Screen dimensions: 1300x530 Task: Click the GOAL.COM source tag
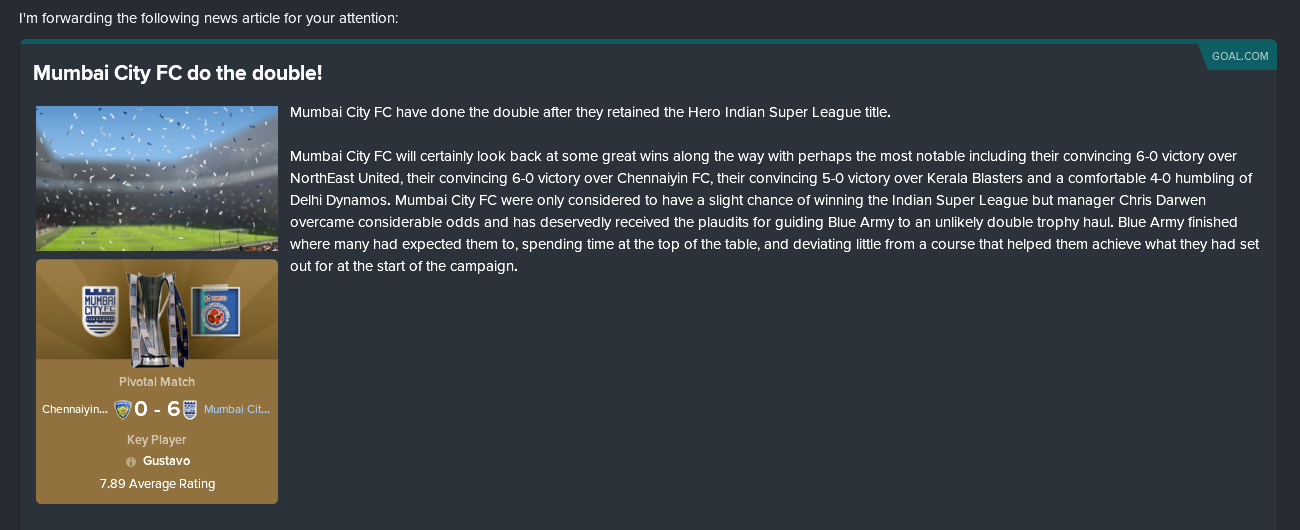[x=1240, y=56]
